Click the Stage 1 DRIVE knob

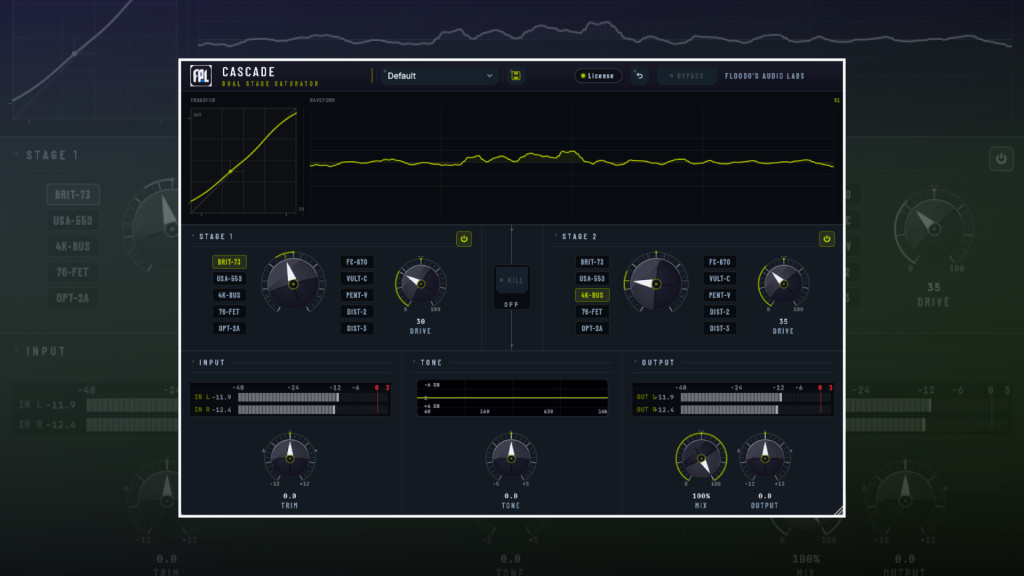[421, 283]
